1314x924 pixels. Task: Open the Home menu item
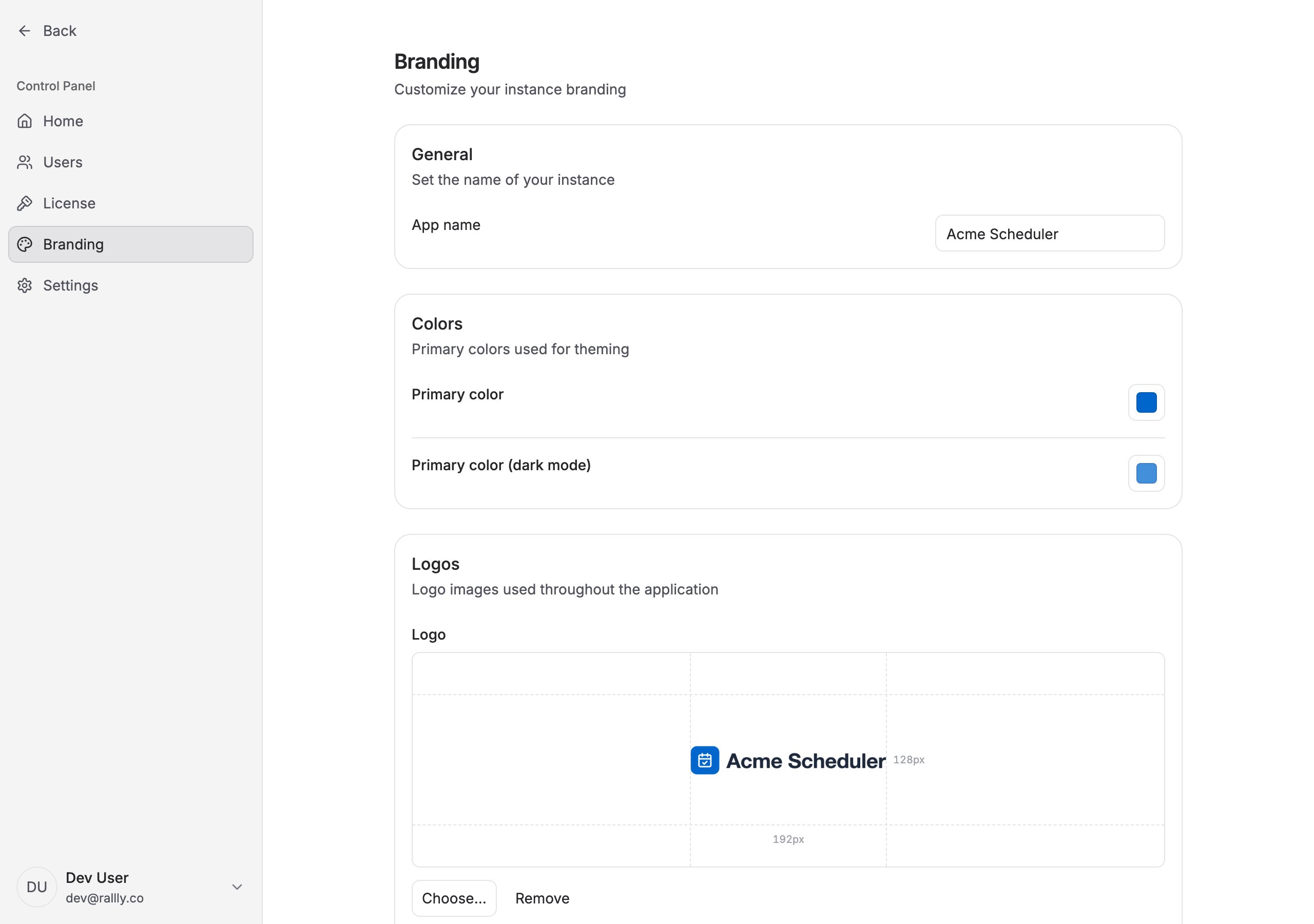point(130,121)
